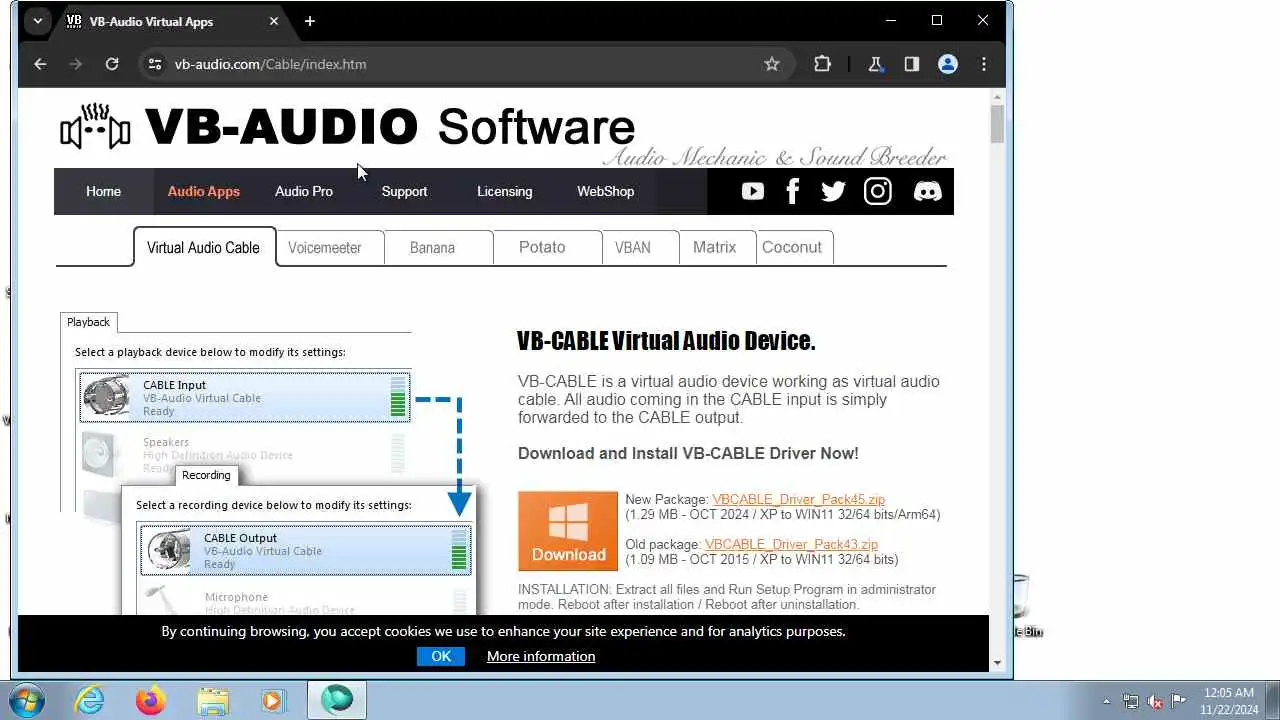Click the VB-Audio speaker logo
Screen dimensions: 1280x720
click(95, 127)
